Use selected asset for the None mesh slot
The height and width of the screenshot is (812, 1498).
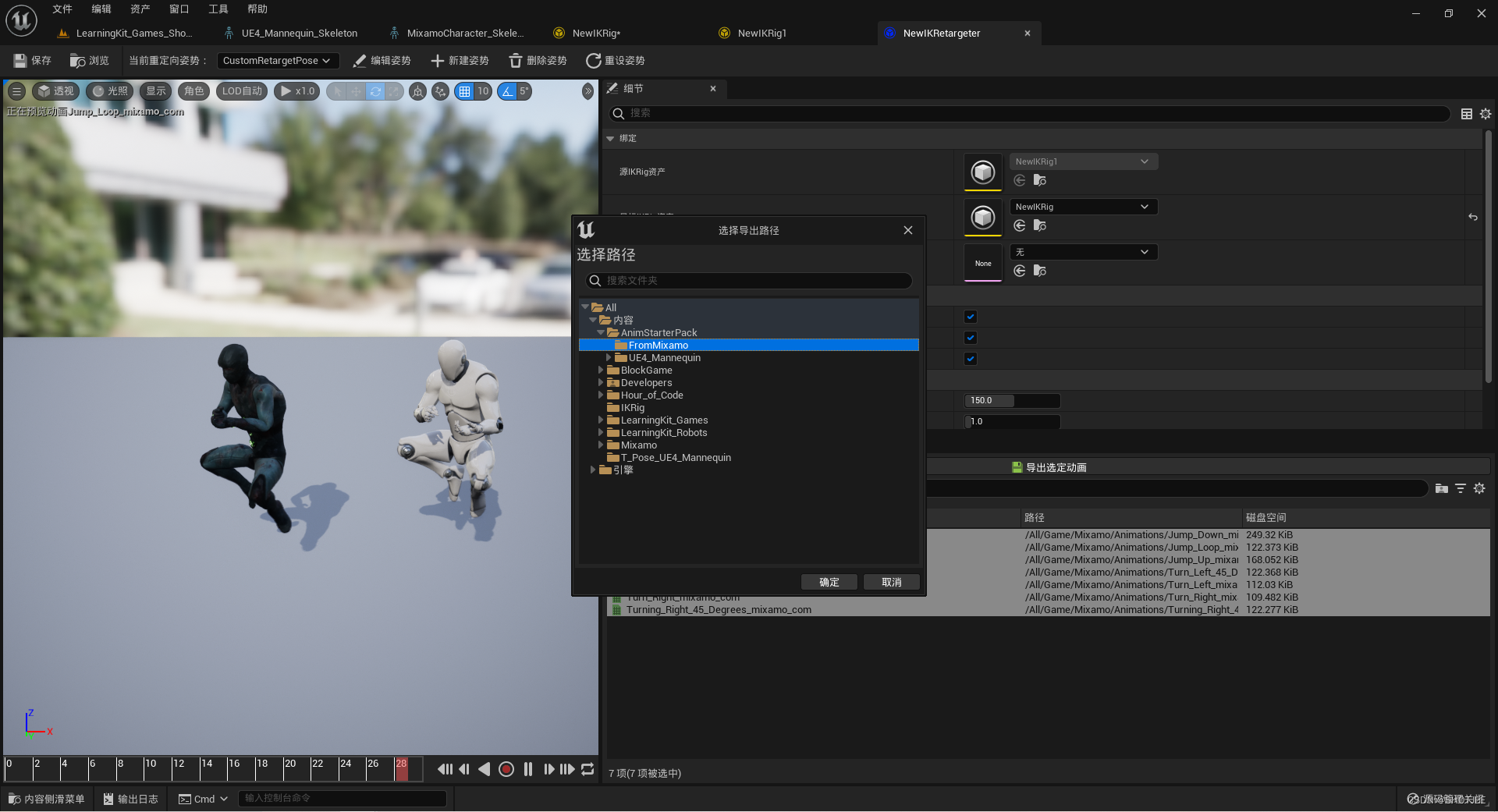[x=1020, y=271]
